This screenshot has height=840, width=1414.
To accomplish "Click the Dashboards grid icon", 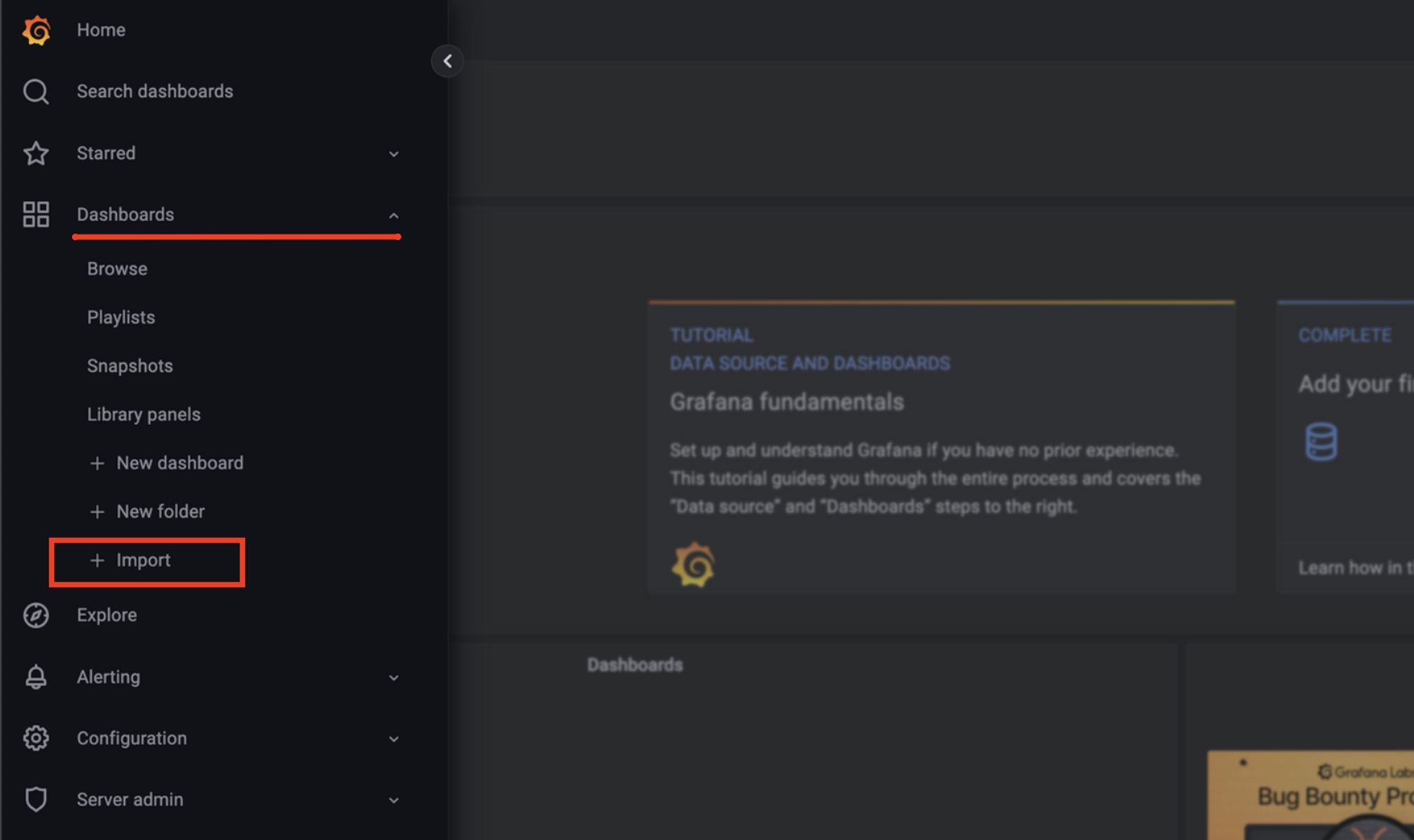I will tap(36, 214).
